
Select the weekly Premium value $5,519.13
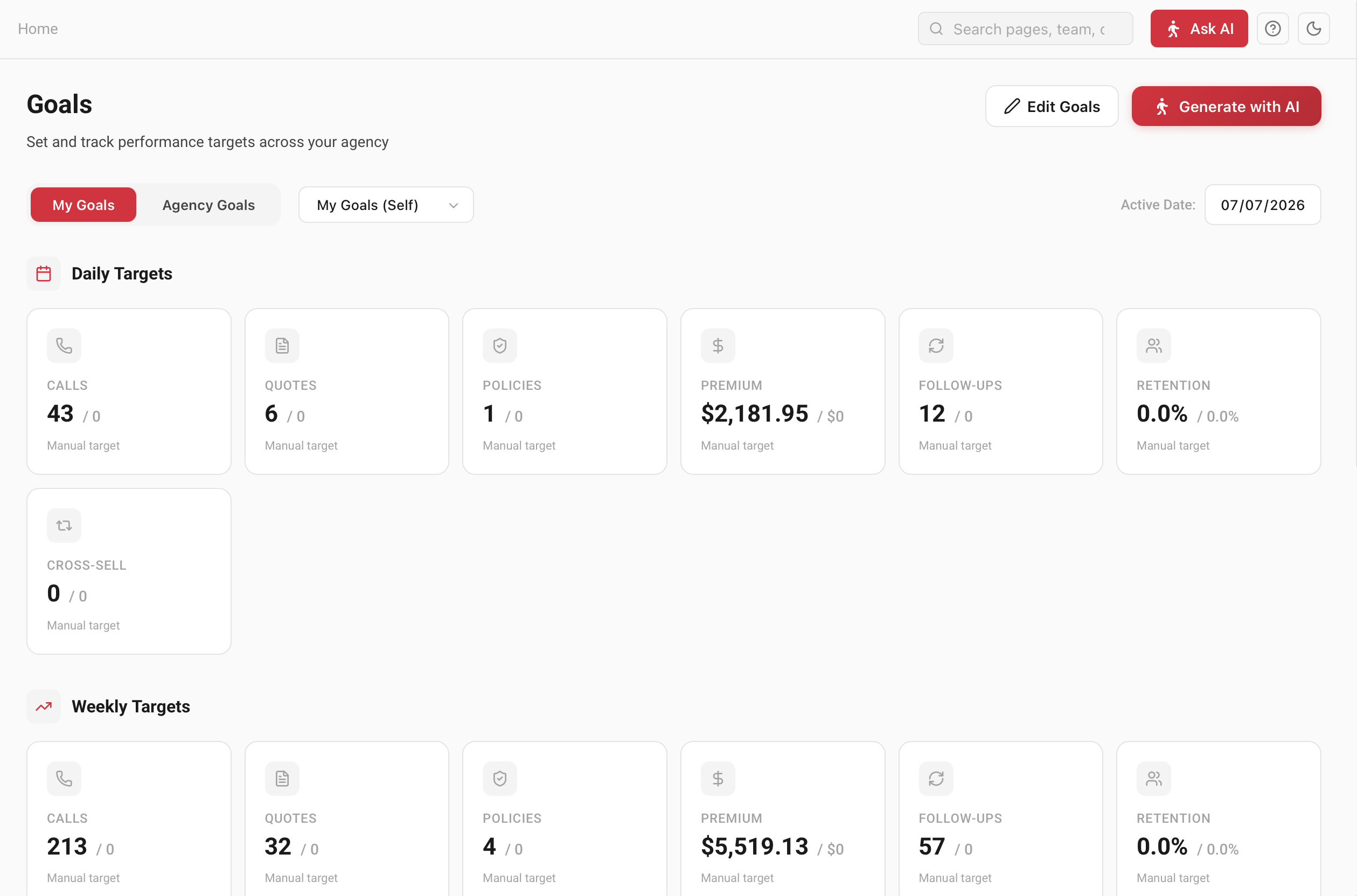click(755, 846)
